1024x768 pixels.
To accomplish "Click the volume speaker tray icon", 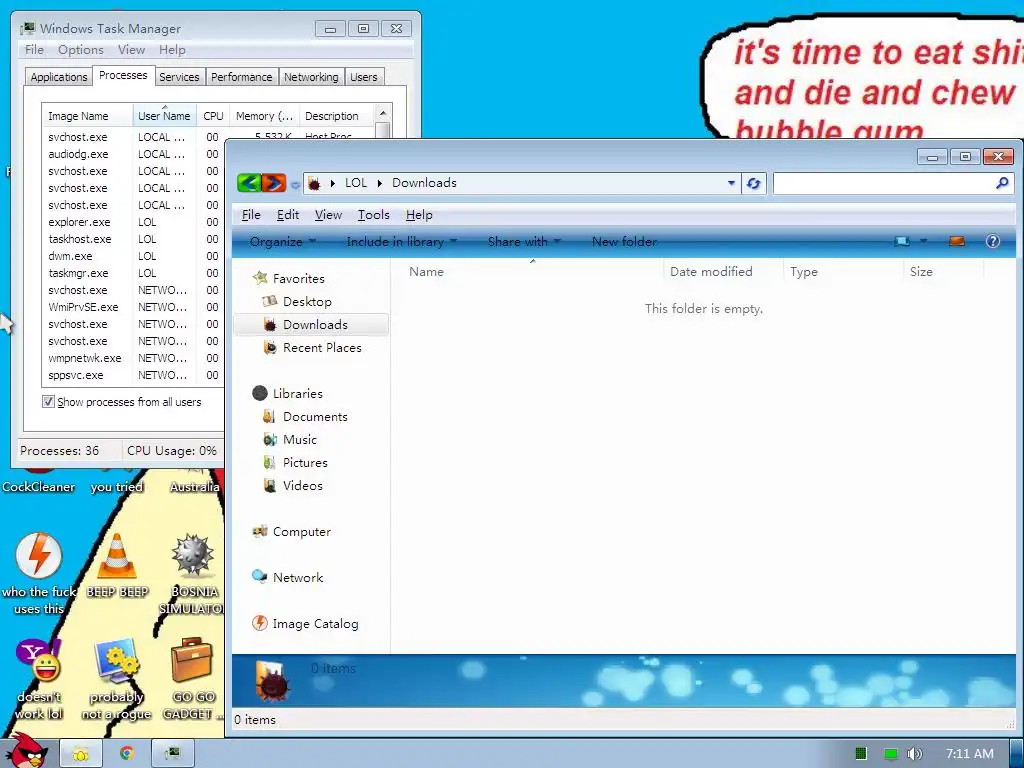I will 915,754.
